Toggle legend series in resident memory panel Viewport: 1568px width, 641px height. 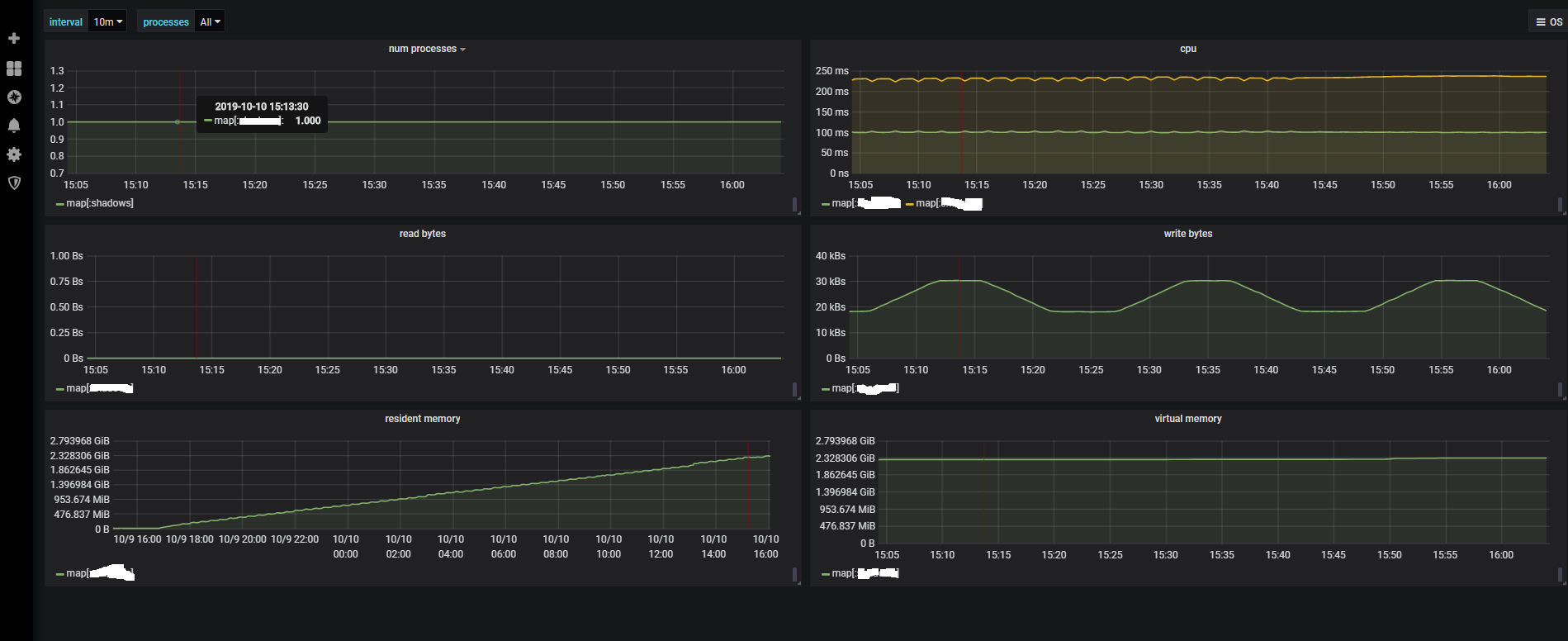[x=100, y=573]
